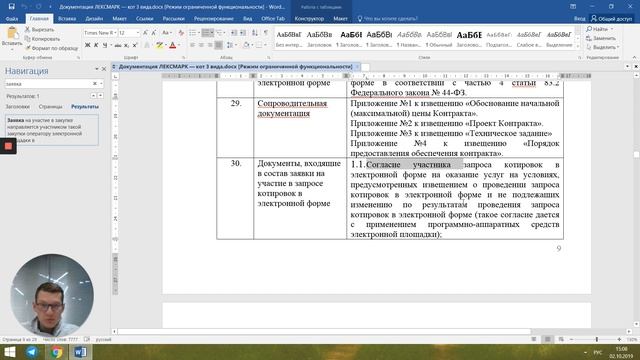Switch to the Вставка ribbon tab
The height and width of the screenshot is (360, 640).
tap(67, 19)
